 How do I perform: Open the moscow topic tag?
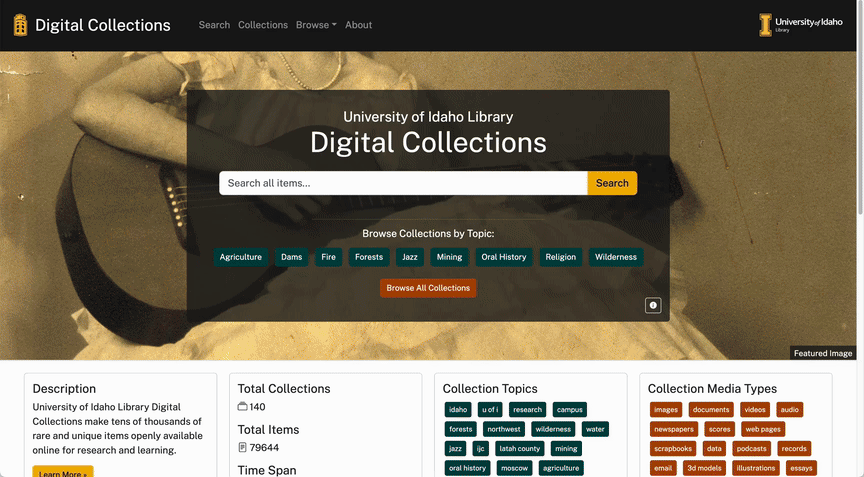click(x=515, y=468)
